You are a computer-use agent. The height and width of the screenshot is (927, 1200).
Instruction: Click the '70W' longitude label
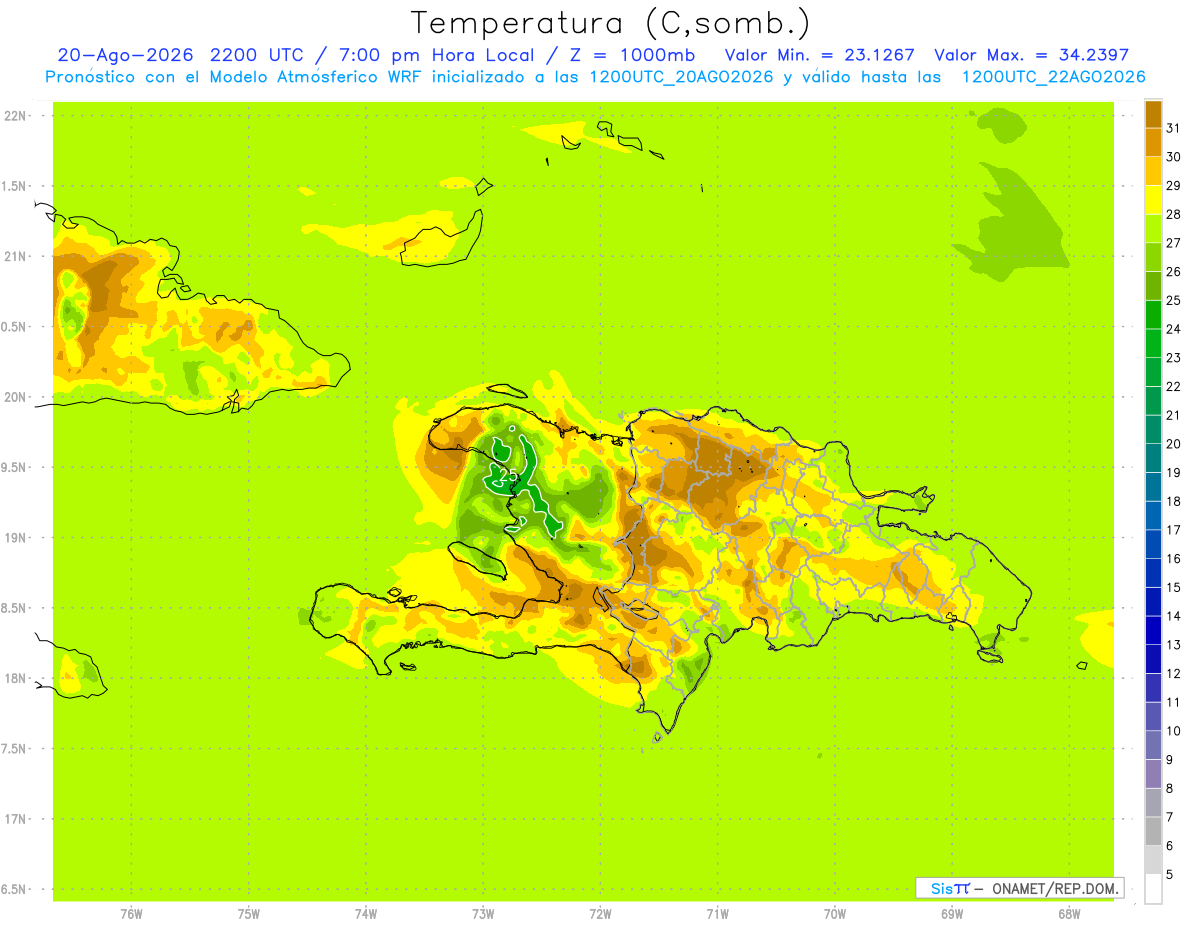pos(835,913)
